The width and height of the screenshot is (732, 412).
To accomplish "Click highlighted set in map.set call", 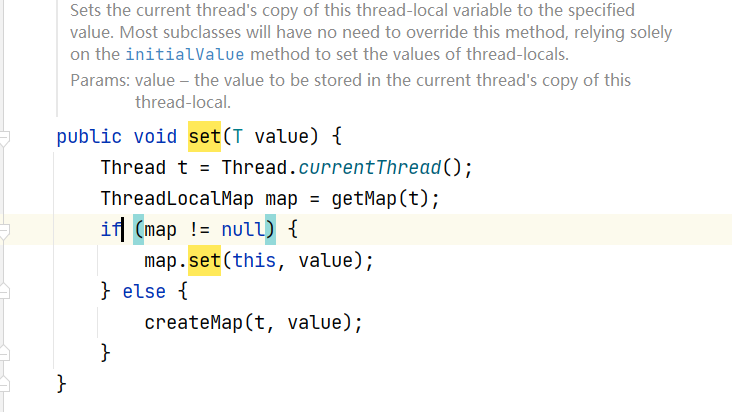I will (x=204, y=260).
